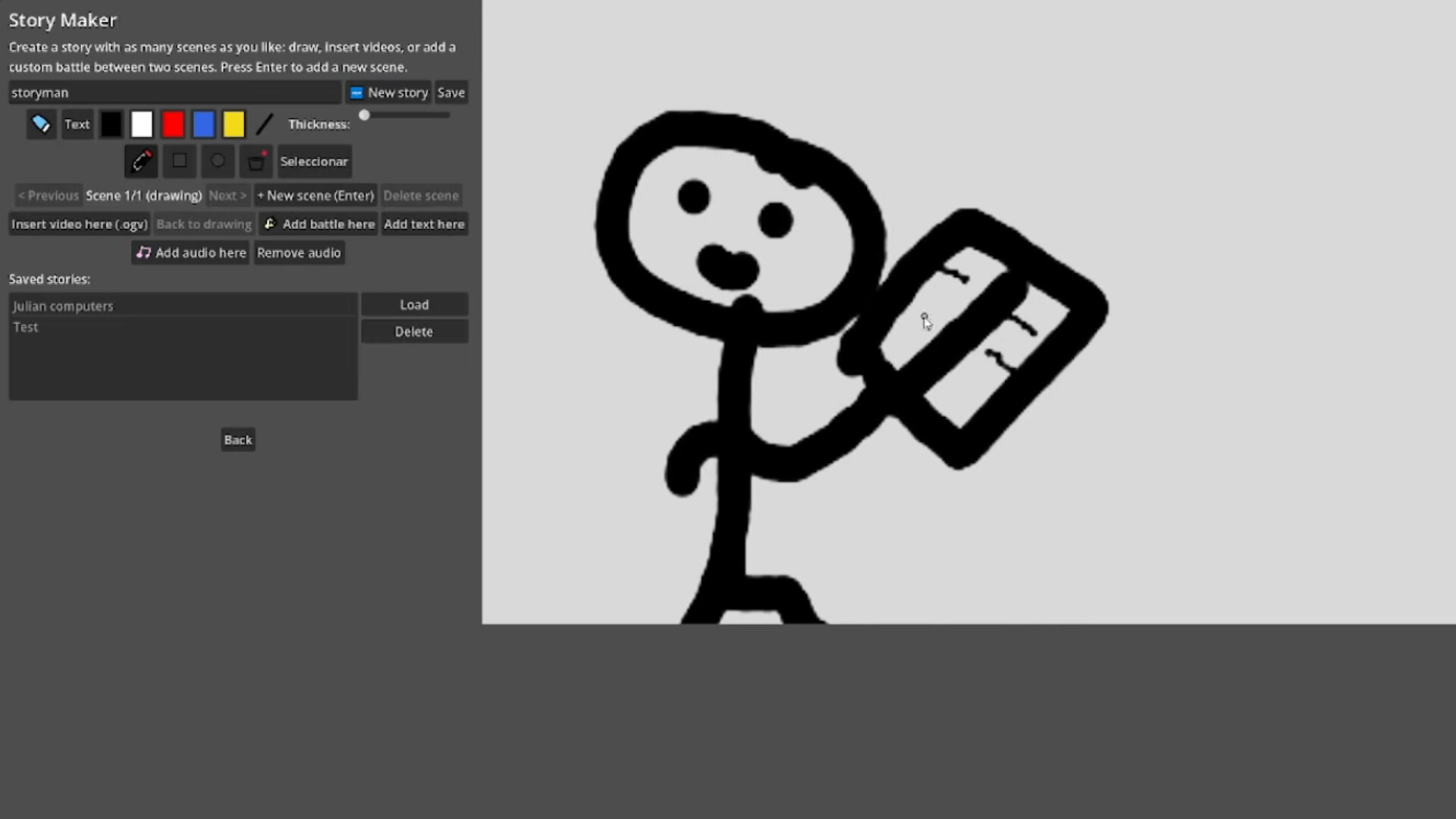Viewport: 1456px width, 819px height.
Task: Select the circle shape tool
Action: point(218,162)
